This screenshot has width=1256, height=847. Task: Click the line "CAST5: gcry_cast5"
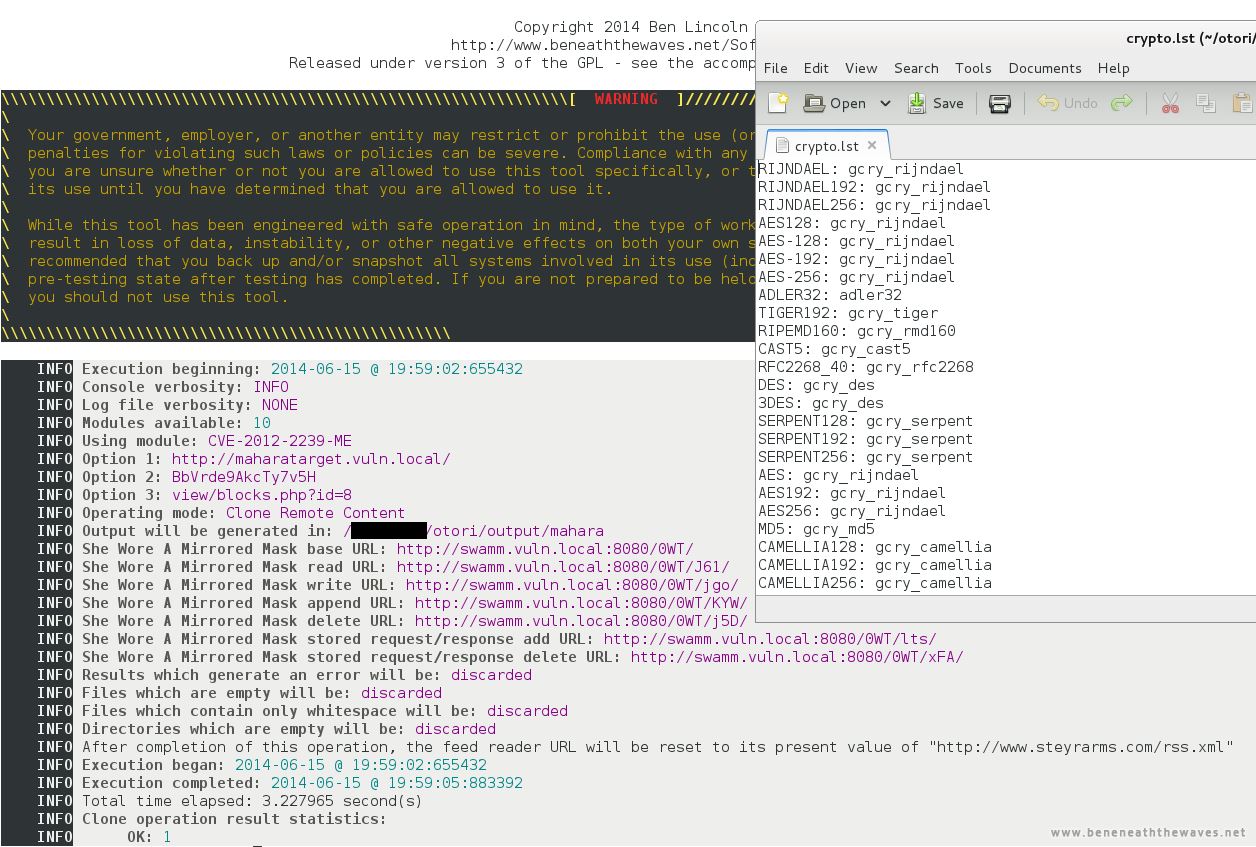[x=834, y=349]
